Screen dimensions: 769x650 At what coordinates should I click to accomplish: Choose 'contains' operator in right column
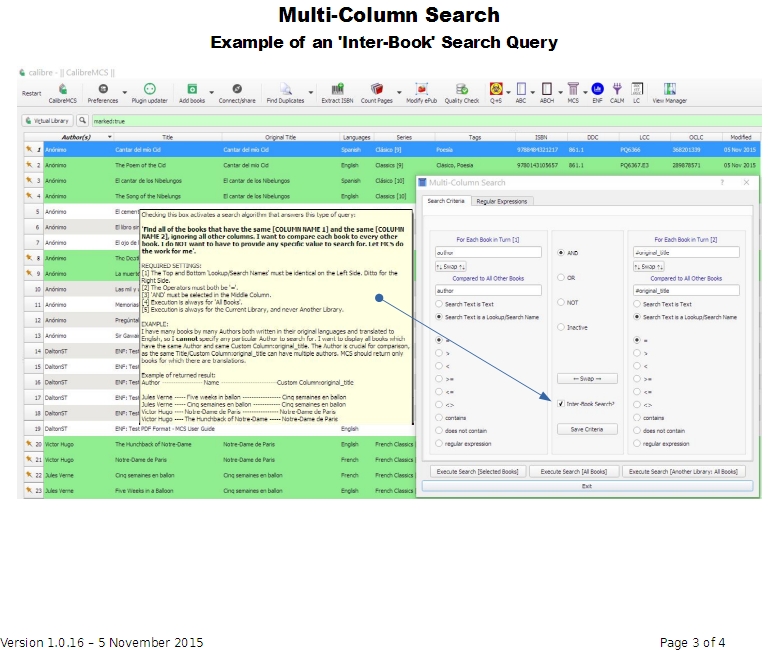tap(637, 417)
